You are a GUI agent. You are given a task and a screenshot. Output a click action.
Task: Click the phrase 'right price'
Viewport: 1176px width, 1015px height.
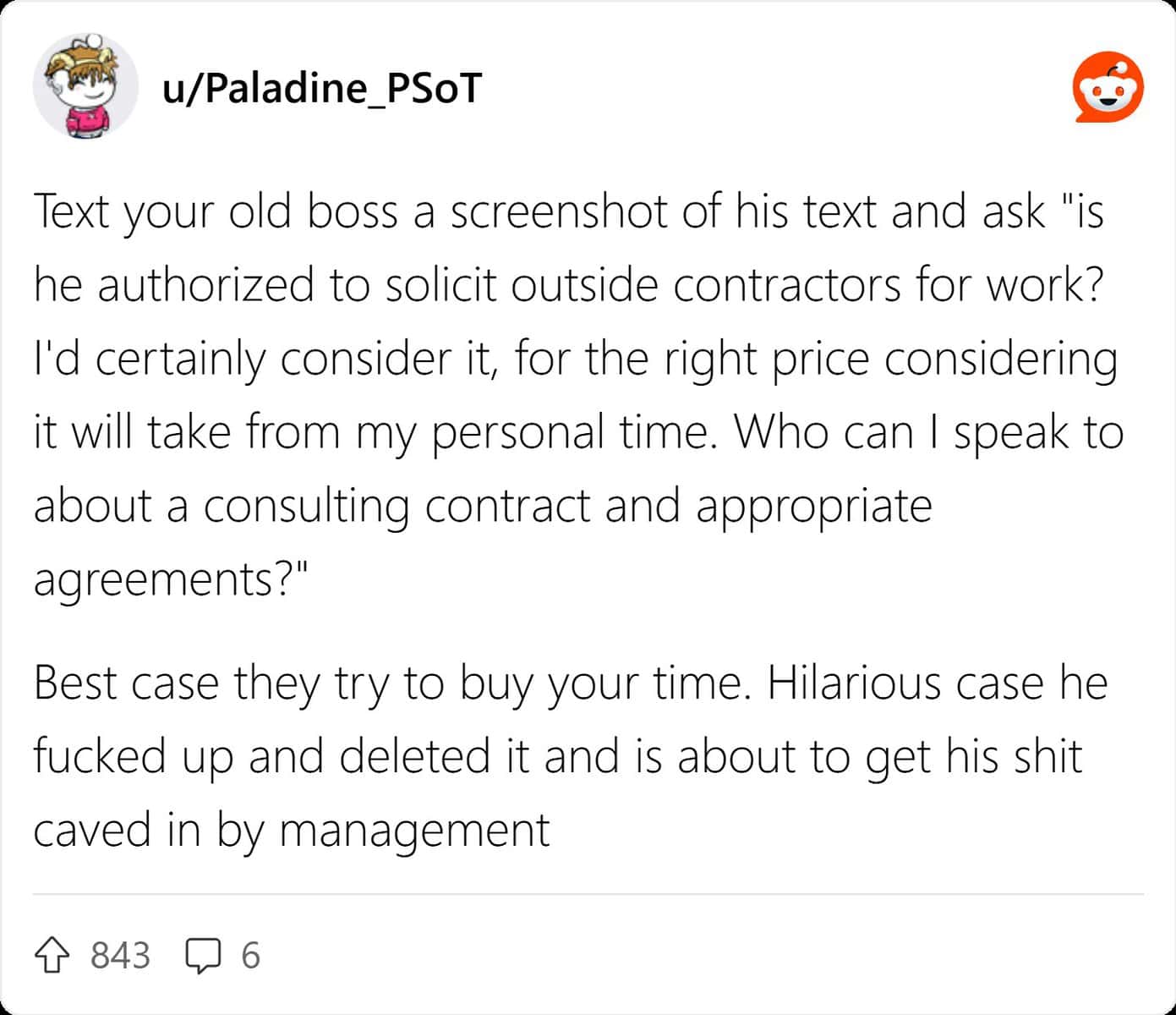point(766,360)
